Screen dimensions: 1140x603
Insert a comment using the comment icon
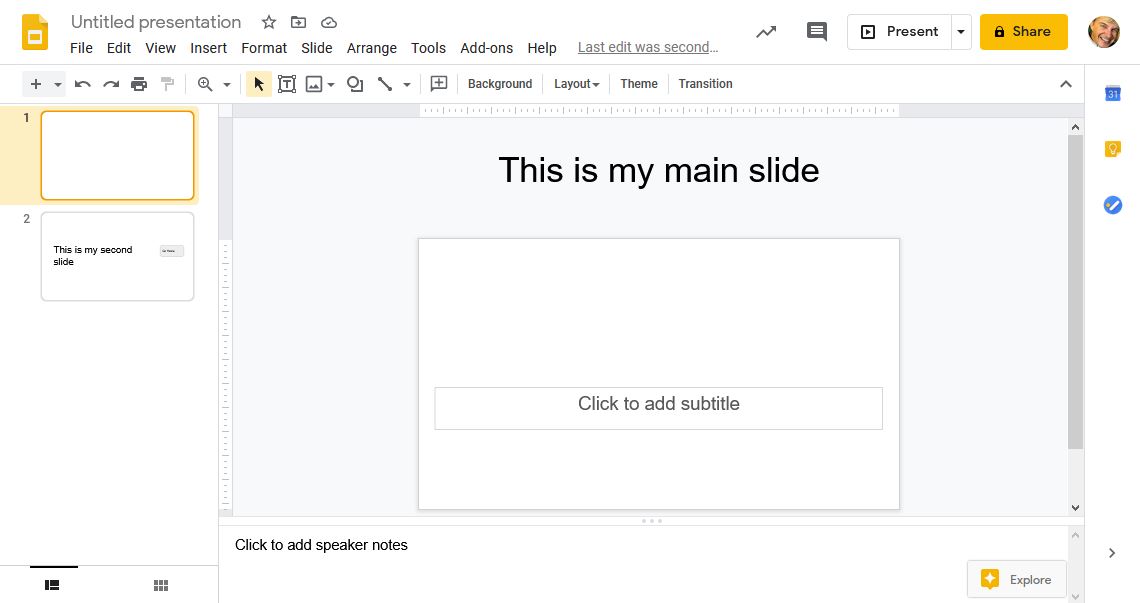pyautogui.click(x=438, y=84)
